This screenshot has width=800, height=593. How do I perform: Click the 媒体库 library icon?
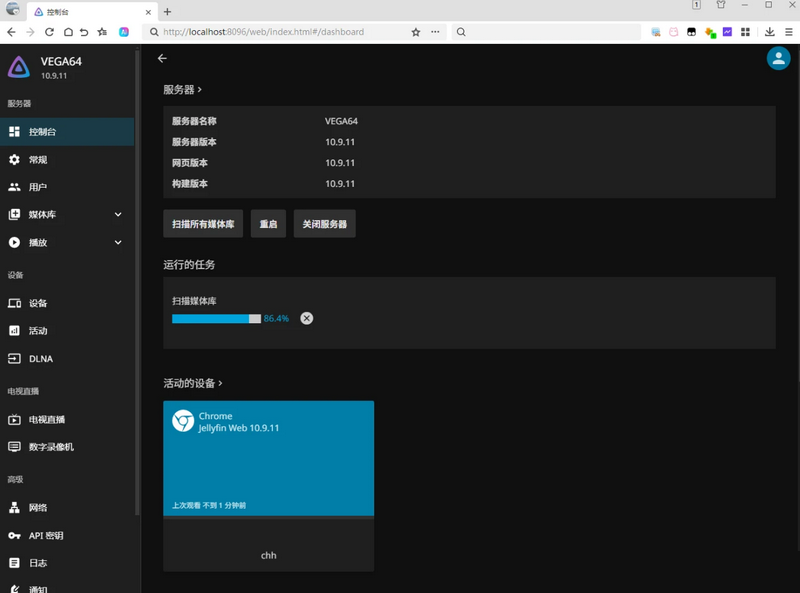14,214
